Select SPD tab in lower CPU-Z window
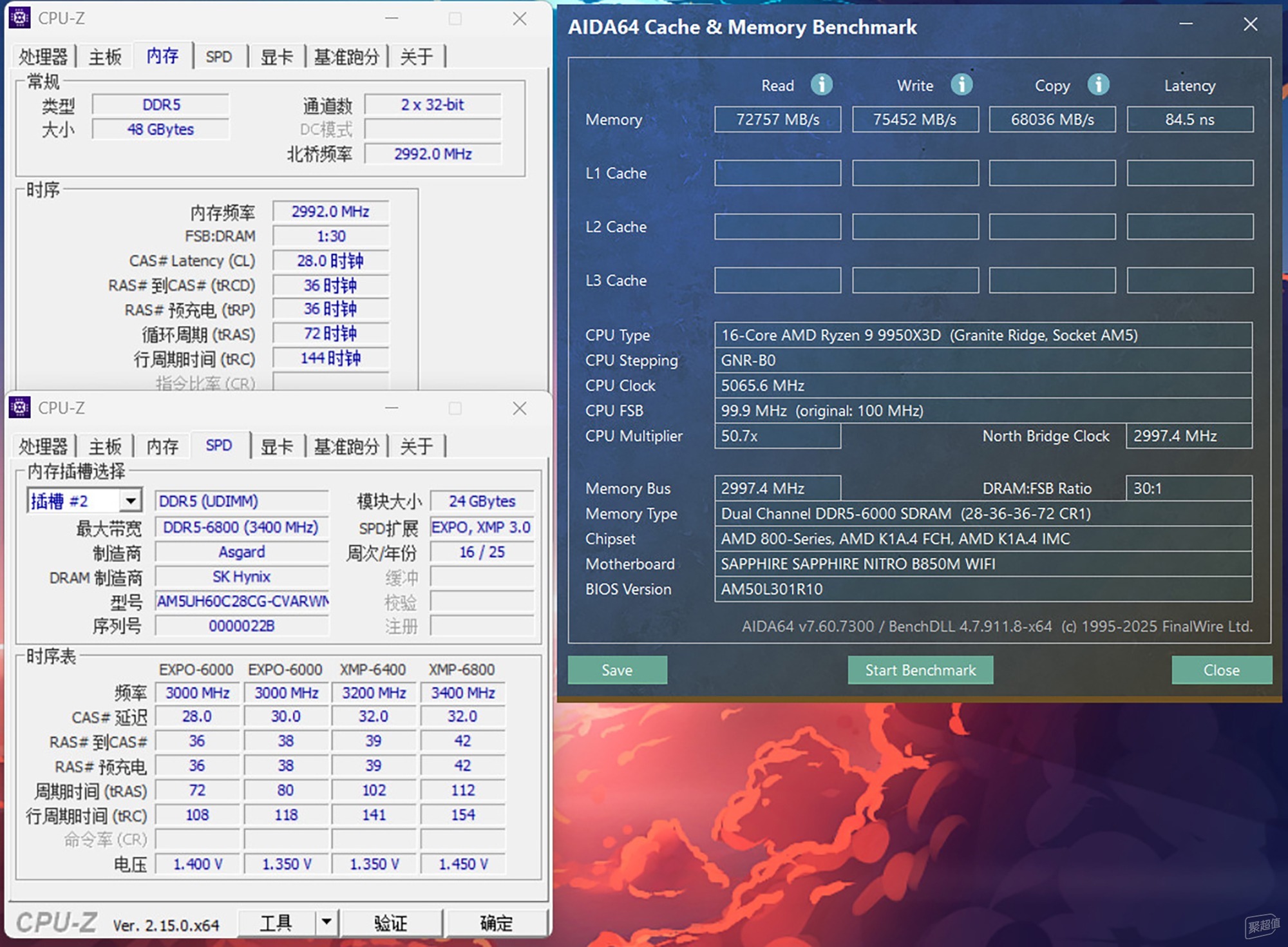Image resolution: width=1288 pixels, height=947 pixels. pyautogui.click(x=219, y=445)
